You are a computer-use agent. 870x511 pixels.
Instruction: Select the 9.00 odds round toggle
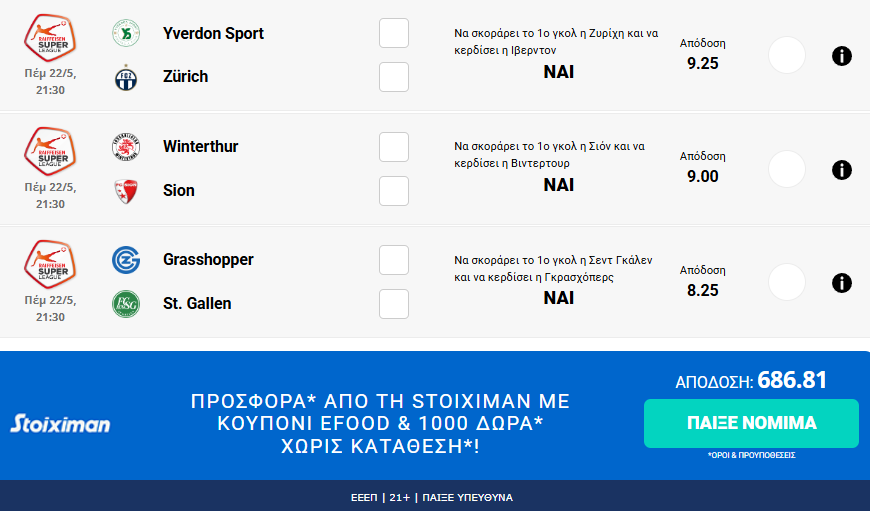[x=787, y=169]
